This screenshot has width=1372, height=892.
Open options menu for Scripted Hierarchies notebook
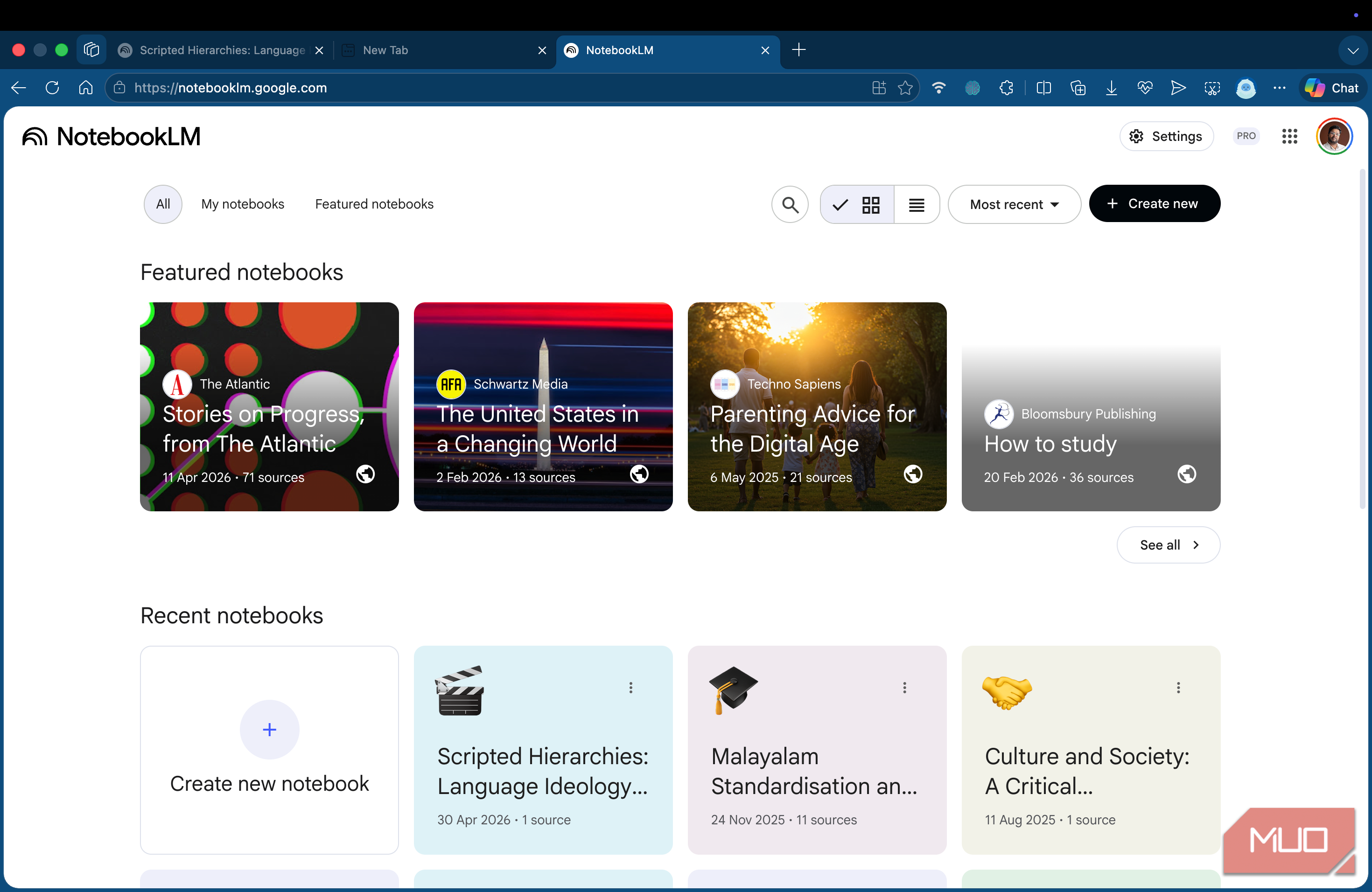(x=631, y=688)
